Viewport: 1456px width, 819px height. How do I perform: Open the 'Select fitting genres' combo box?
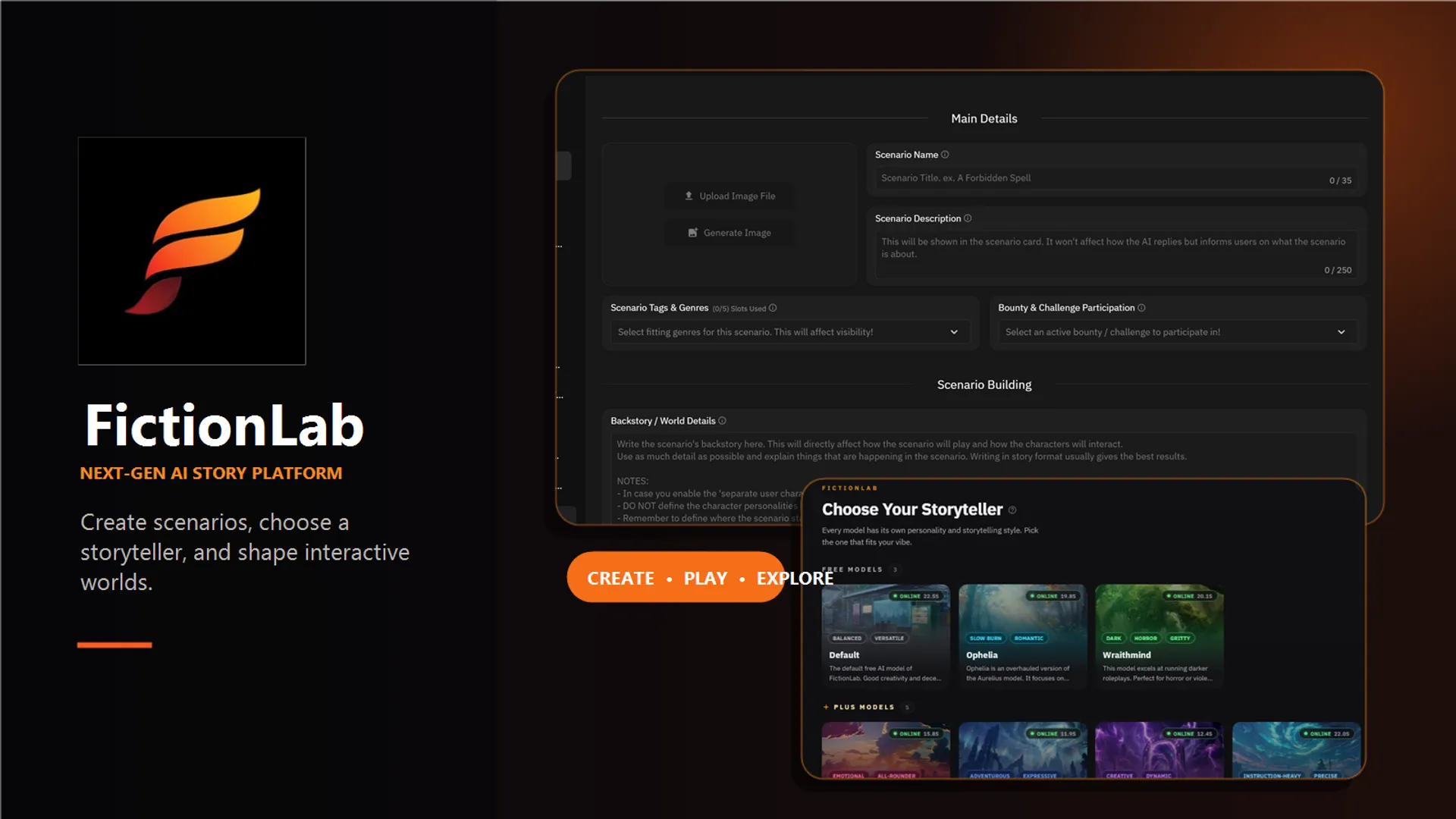789,332
